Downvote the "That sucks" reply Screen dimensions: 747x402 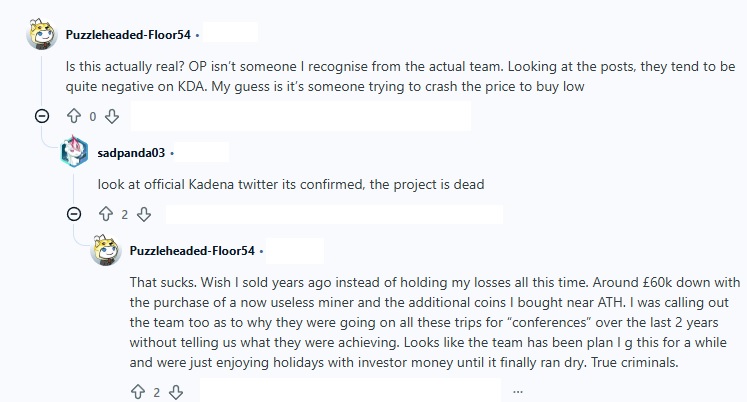(x=176, y=392)
